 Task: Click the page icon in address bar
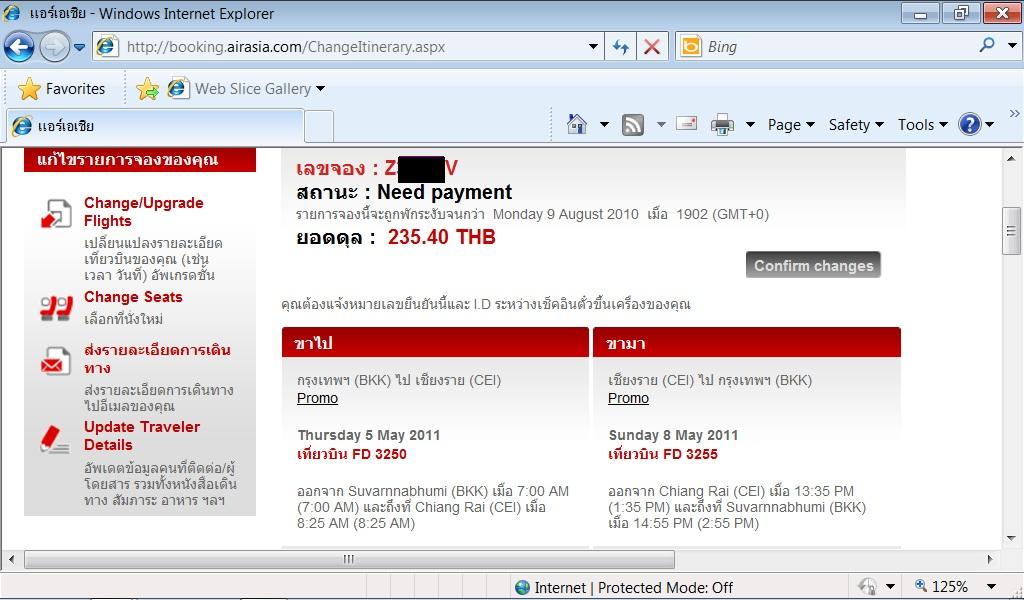click(x=107, y=46)
